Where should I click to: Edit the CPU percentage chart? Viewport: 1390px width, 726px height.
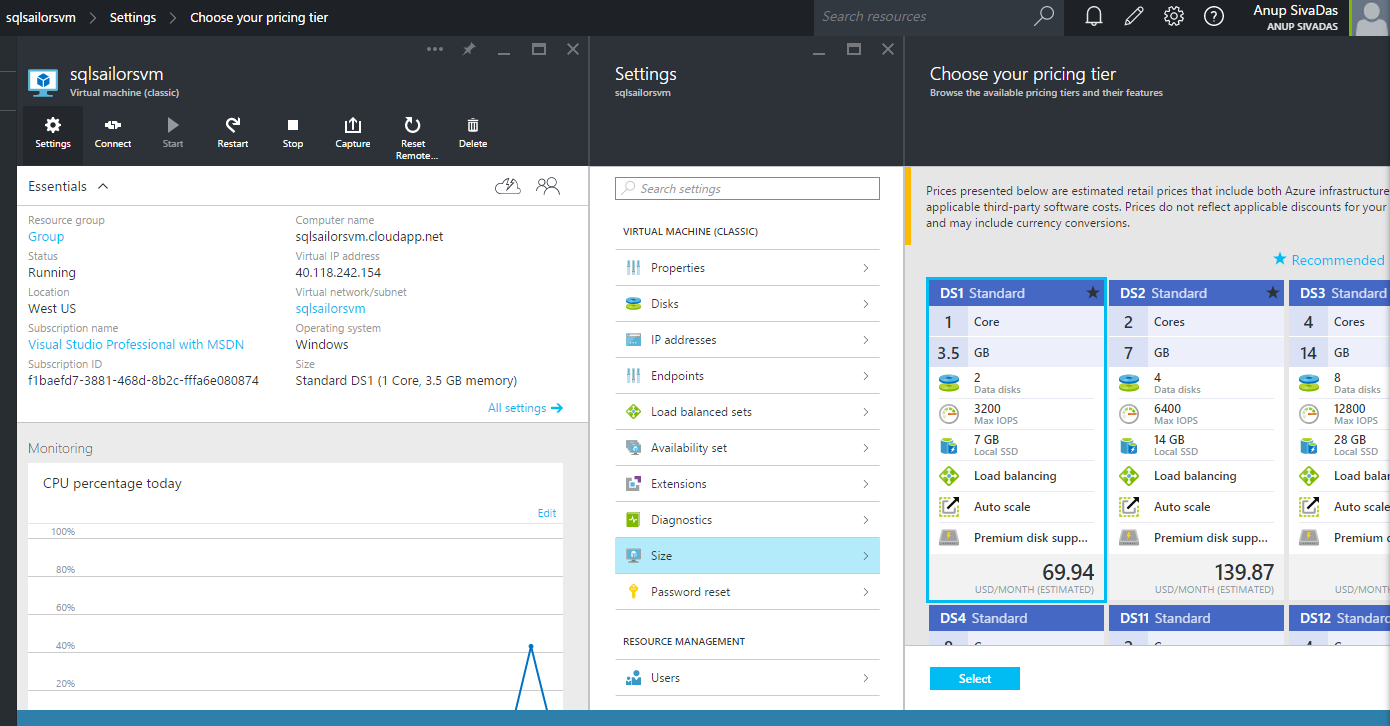click(547, 513)
